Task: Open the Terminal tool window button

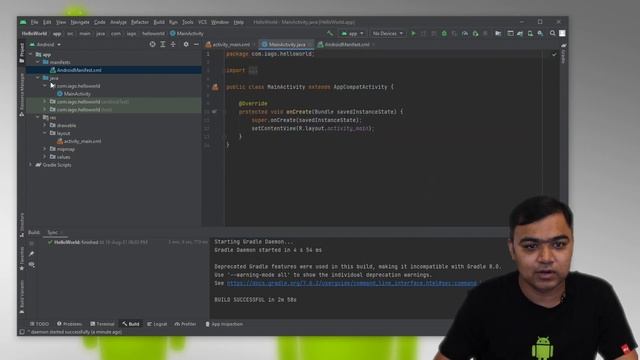Action: [x=102, y=324]
